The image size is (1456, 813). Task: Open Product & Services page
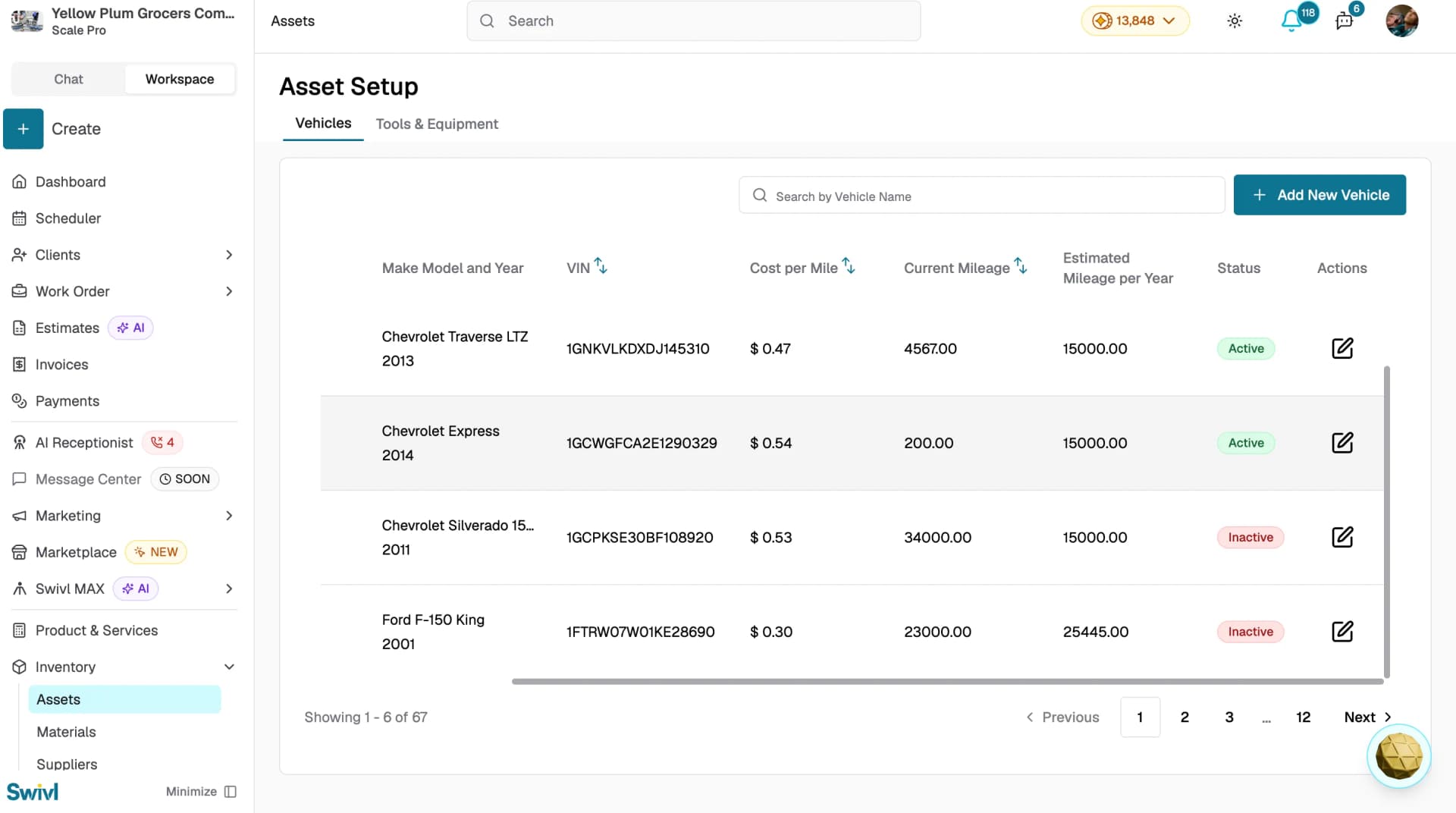coord(96,630)
